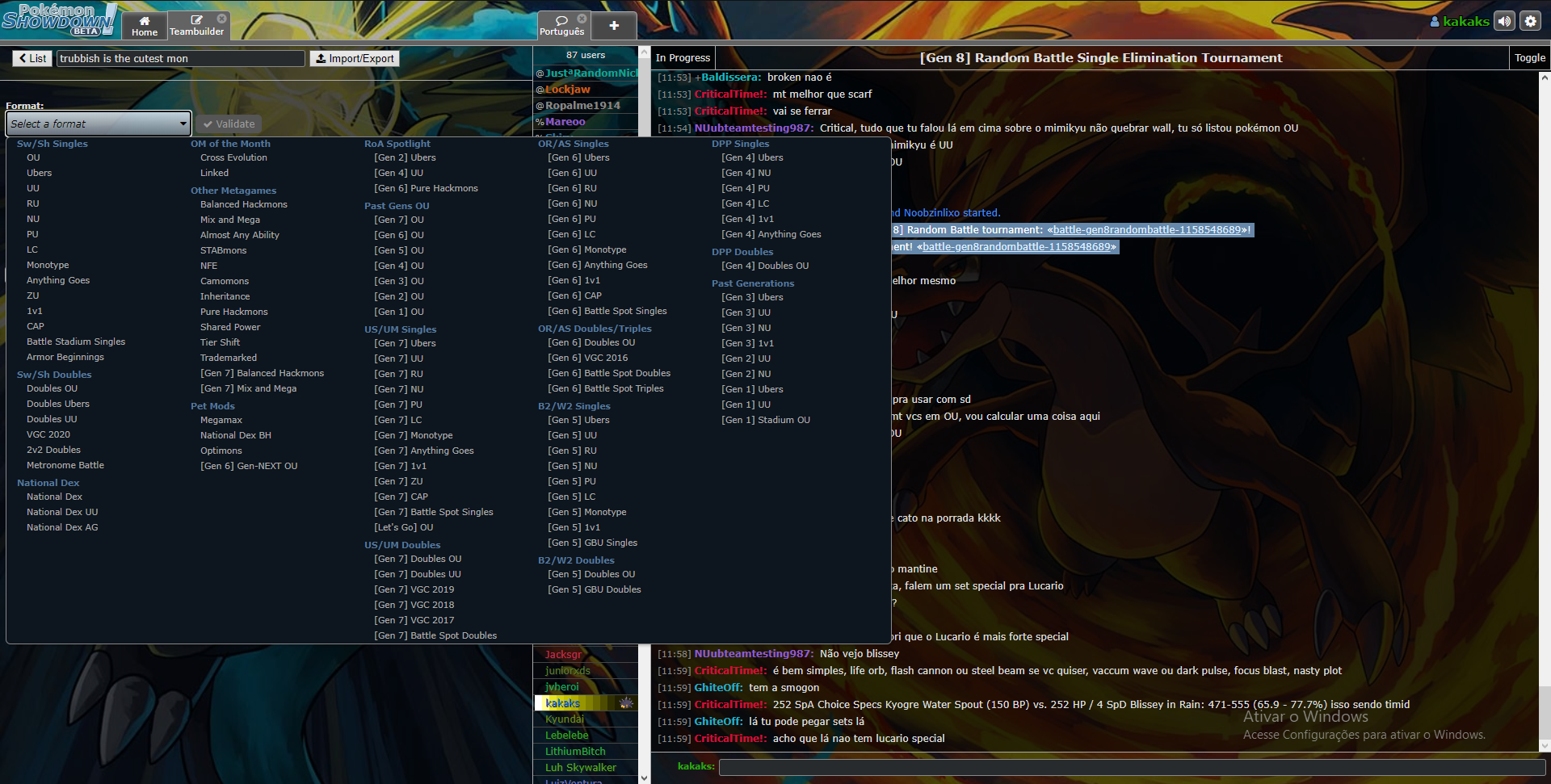This screenshot has height=784, width=1551.
Task: Switch to the Português chat tab
Action: pyautogui.click(x=561, y=26)
